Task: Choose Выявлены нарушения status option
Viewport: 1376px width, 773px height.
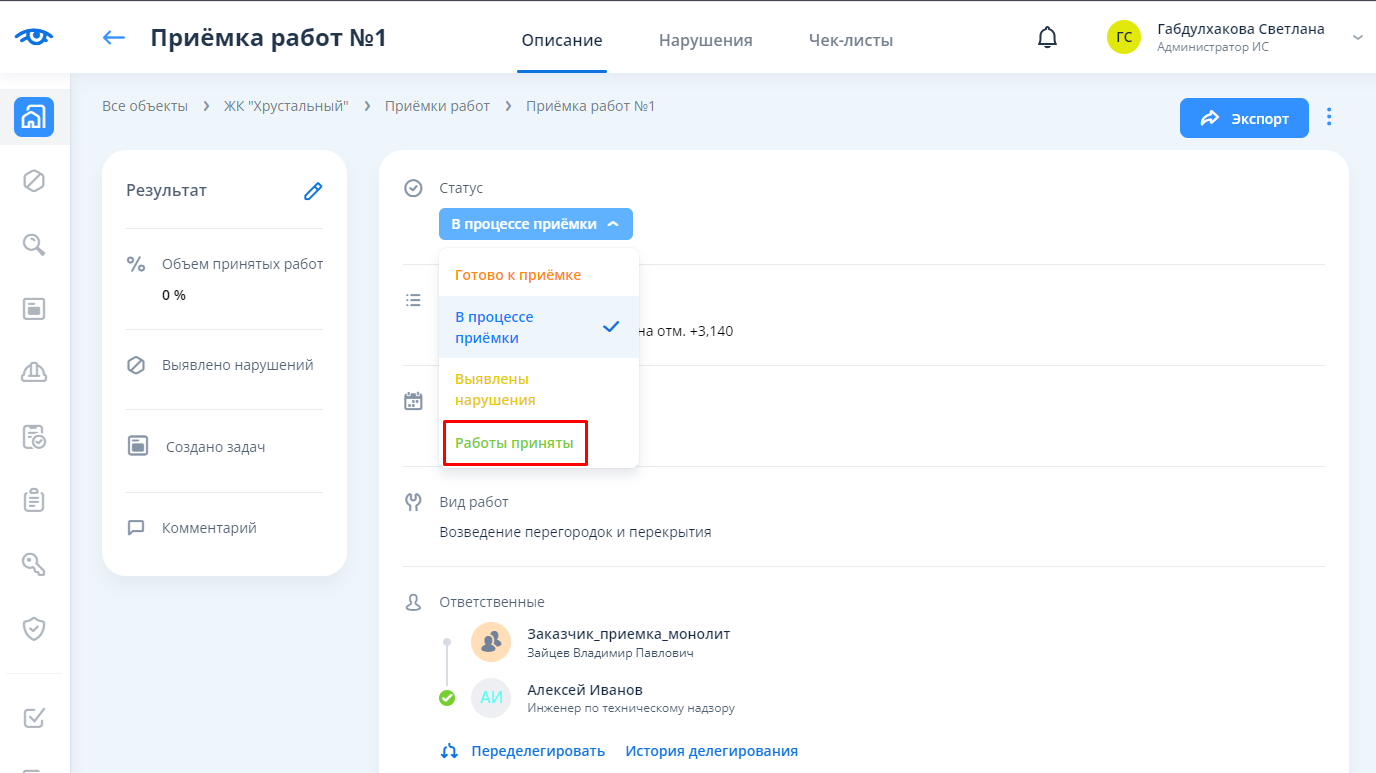Action: point(495,389)
